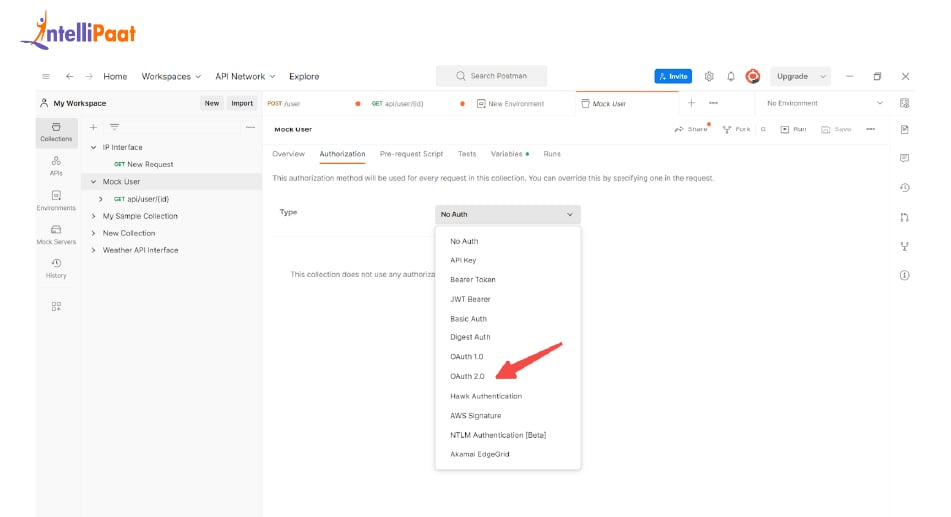Screen dimensions: 951x517
Task: Switch to the Authorization tab
Action: point(342,154)
